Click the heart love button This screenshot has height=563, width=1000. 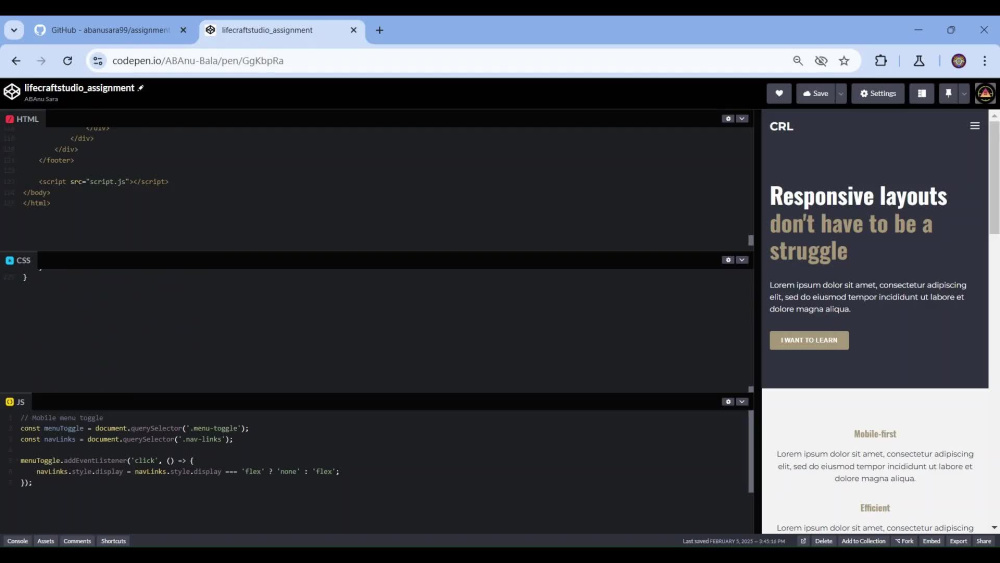pyautogui.click(x=779, y=93)
